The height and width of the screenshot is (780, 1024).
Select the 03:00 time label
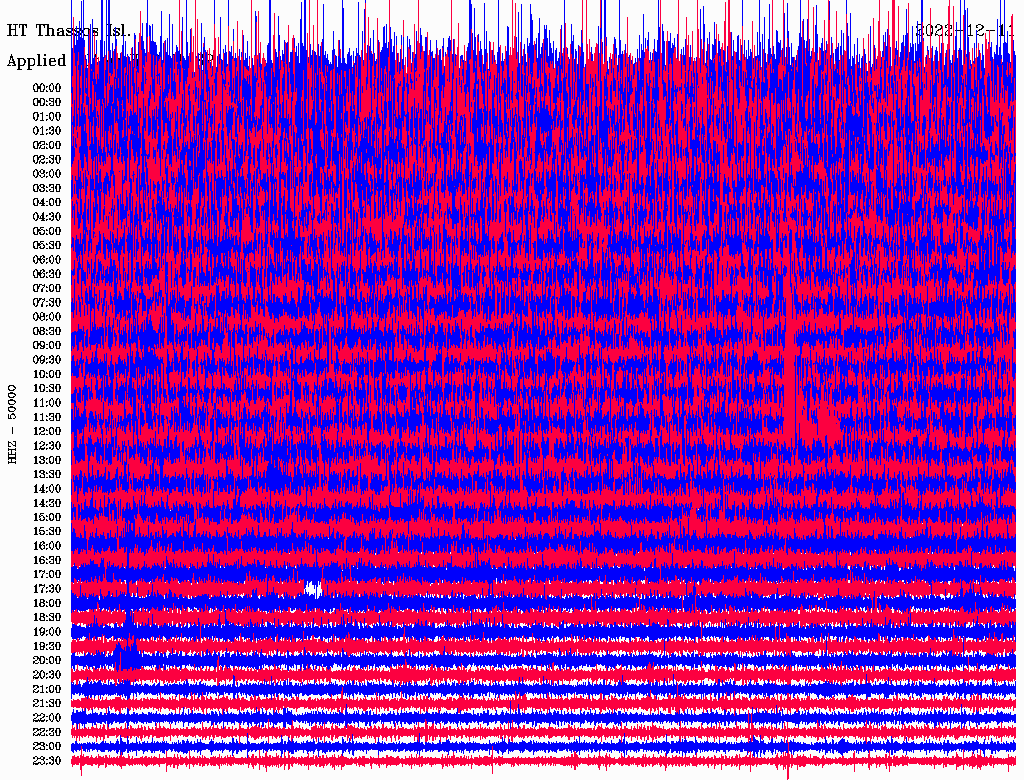click(x=47, y=174)
